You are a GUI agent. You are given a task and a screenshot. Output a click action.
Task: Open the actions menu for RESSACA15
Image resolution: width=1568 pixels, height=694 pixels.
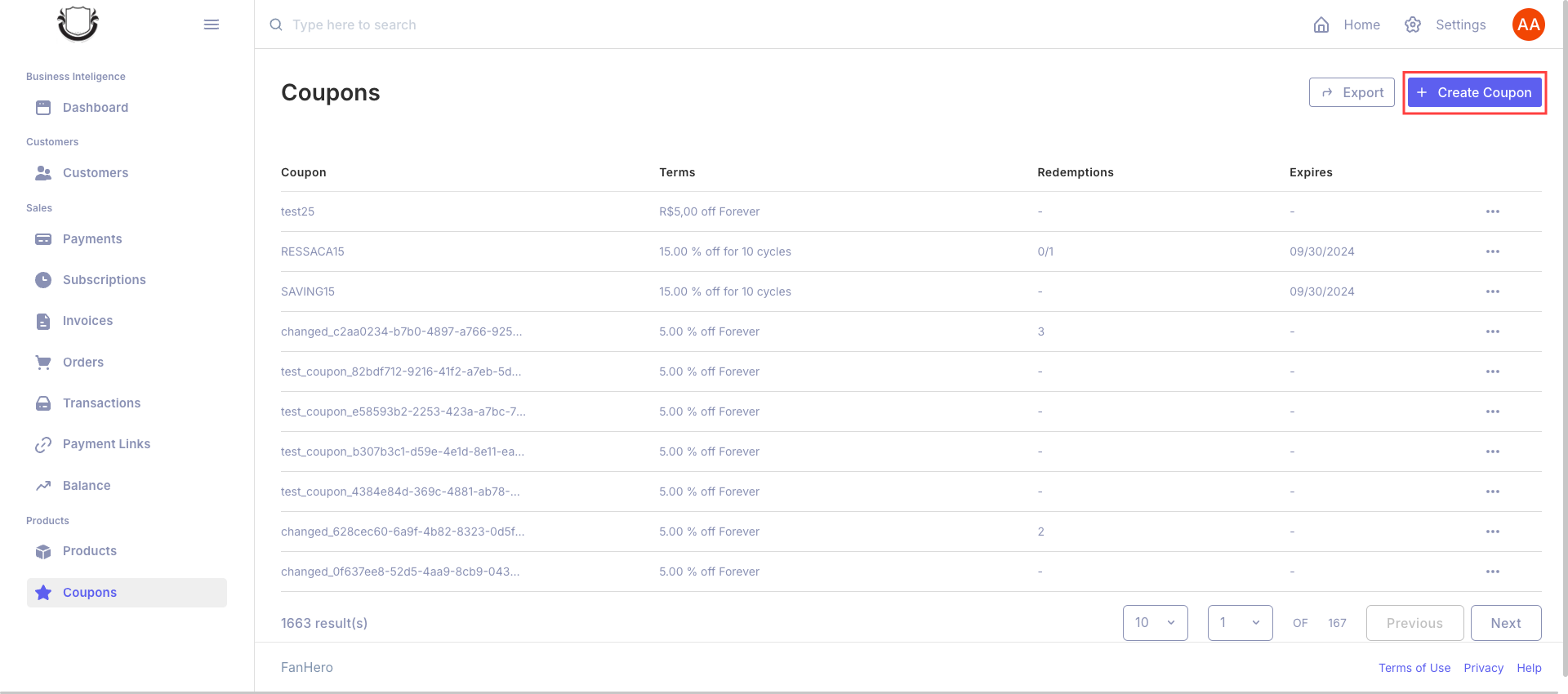[1493, 251]
